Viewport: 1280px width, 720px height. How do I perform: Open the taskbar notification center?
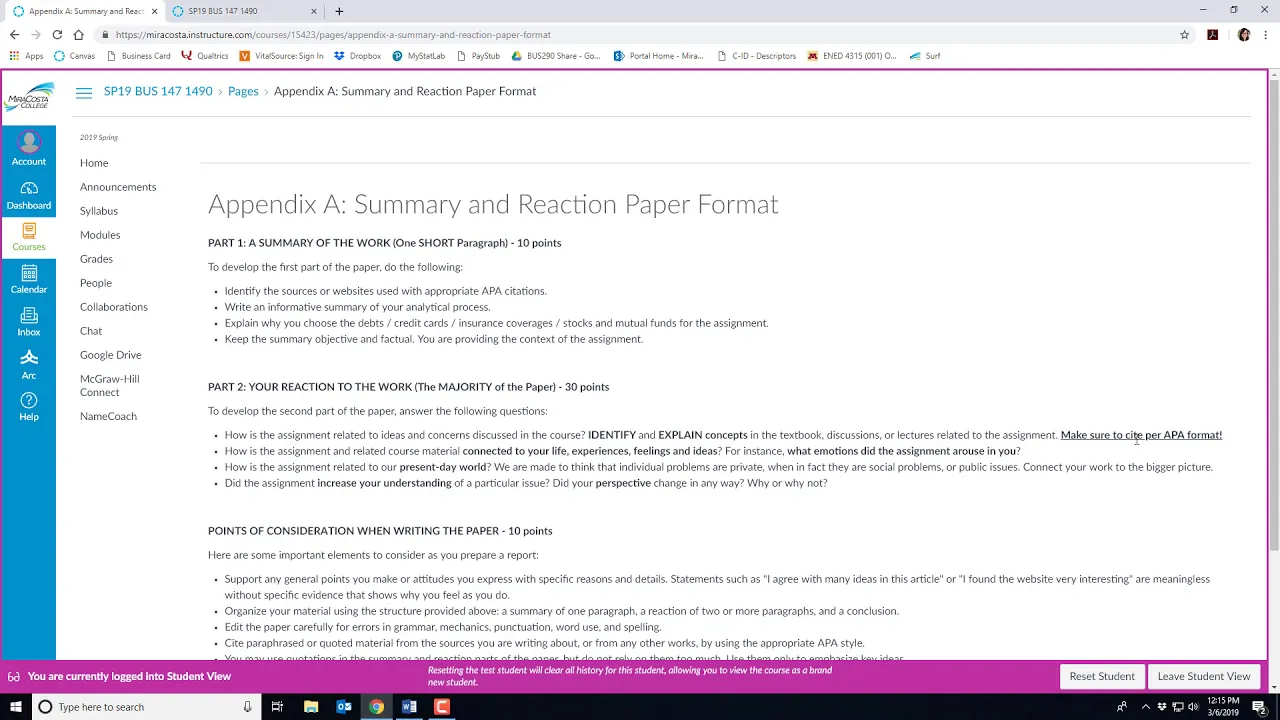pyautogui.click(x=1259, y=707)
